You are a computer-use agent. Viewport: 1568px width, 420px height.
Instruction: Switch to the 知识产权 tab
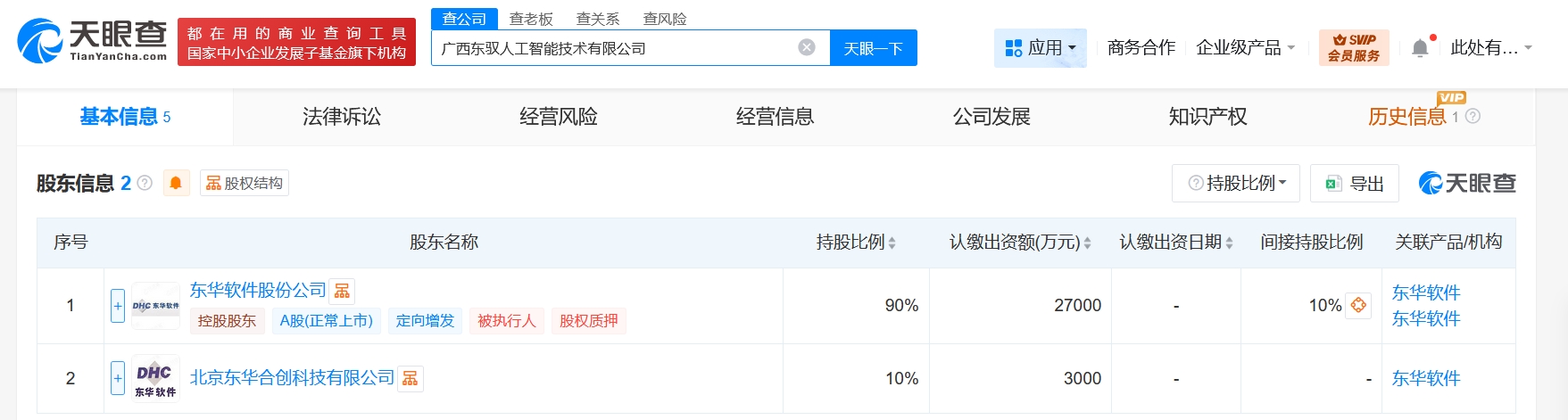tap(1207, 117)
